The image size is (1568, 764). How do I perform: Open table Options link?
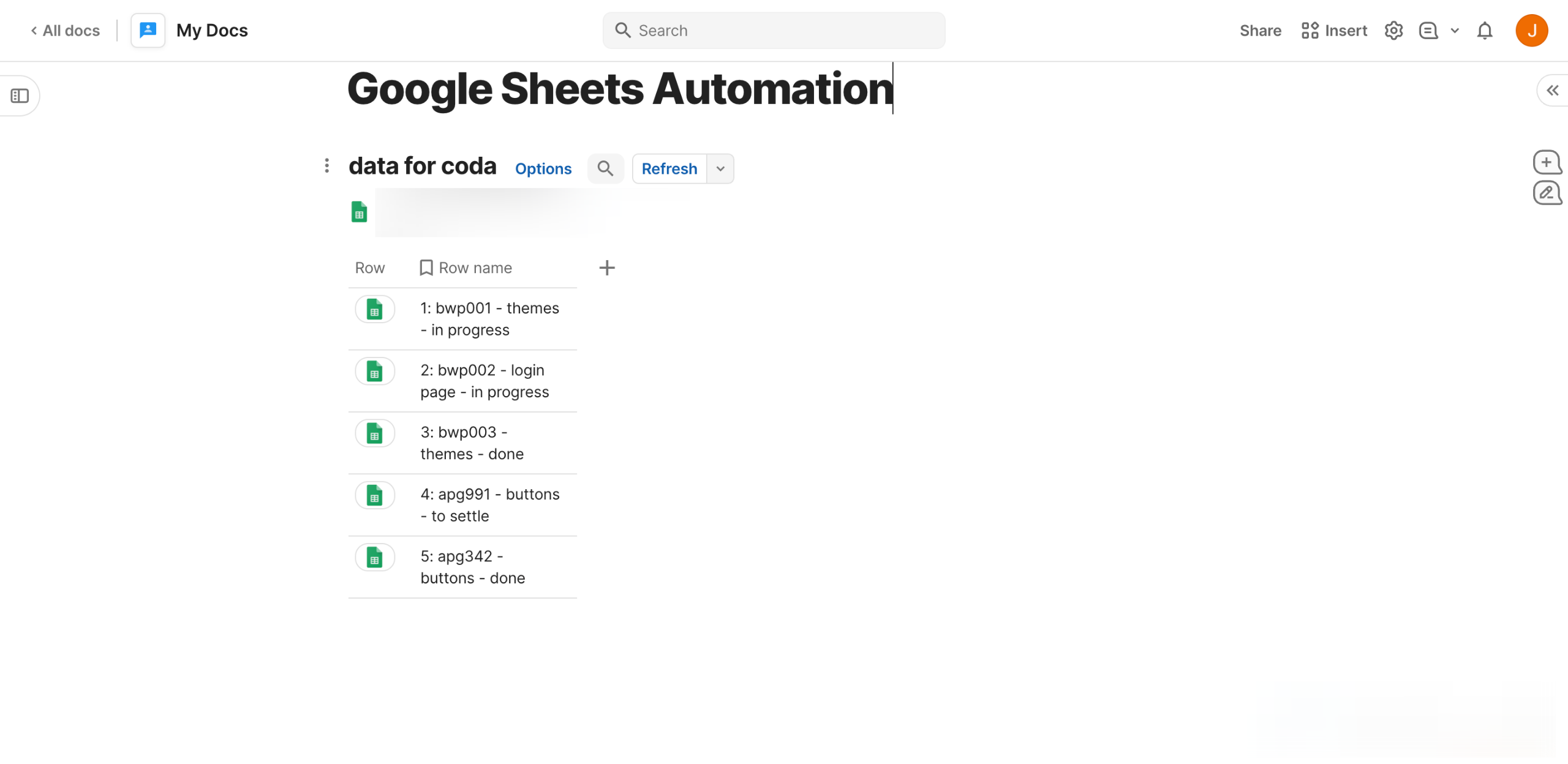[543, 168]
